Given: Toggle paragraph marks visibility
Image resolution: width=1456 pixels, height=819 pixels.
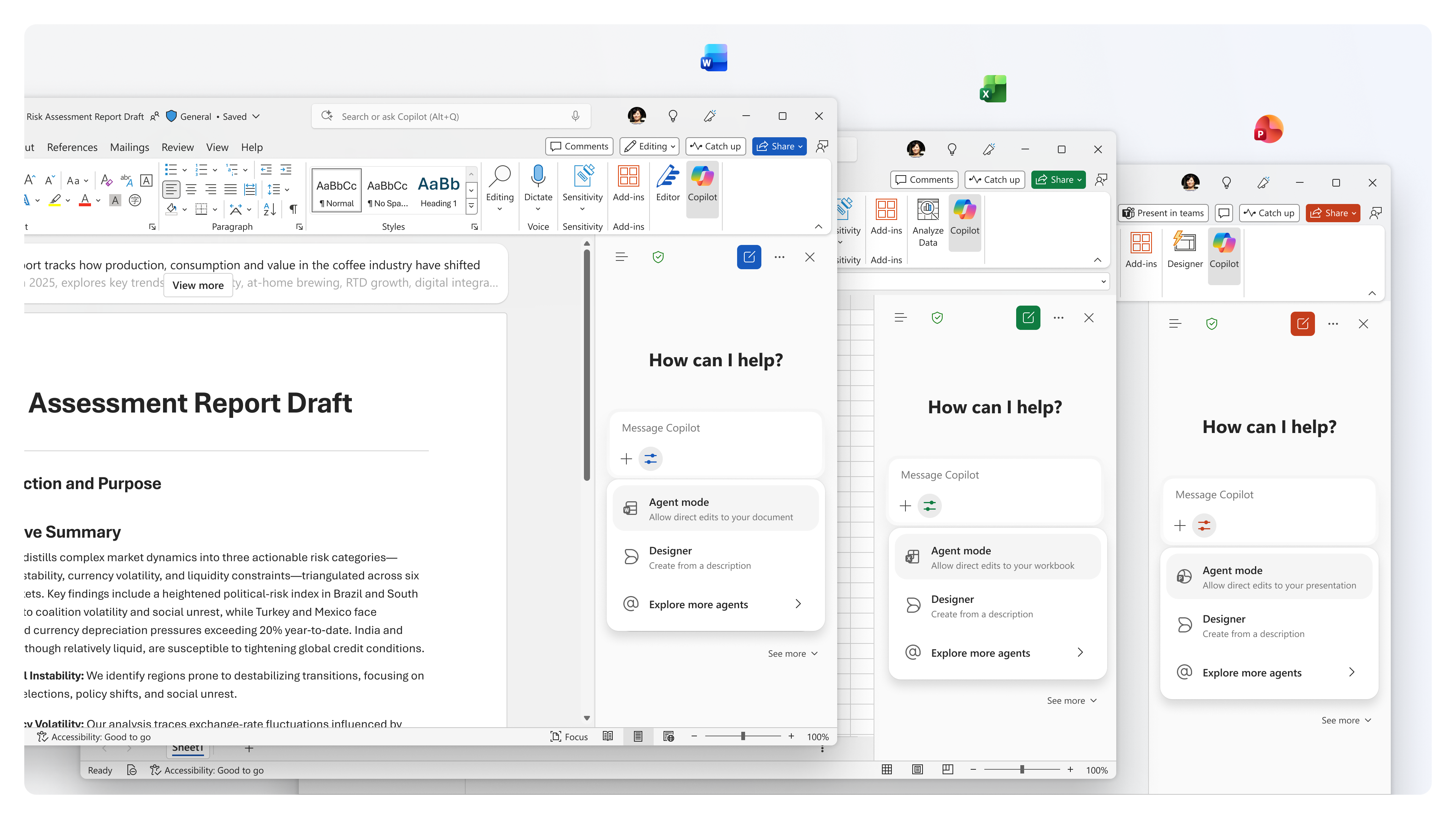Looking at the screenshot, I should pyautogui.click(x=293, y=209).
